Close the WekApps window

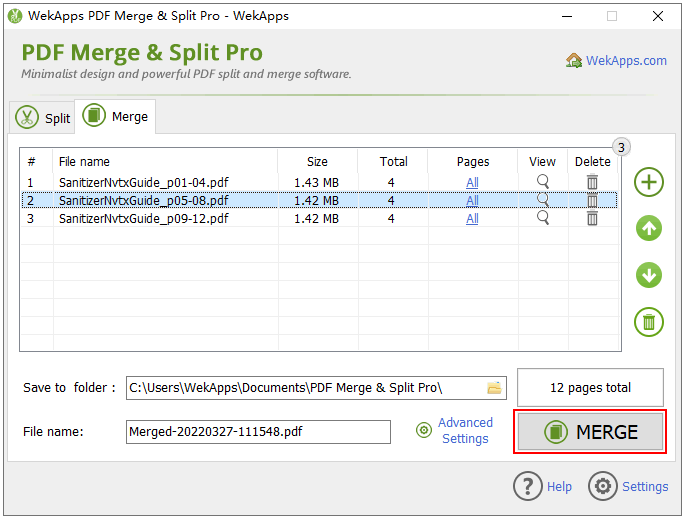click(x=657, y=17)
